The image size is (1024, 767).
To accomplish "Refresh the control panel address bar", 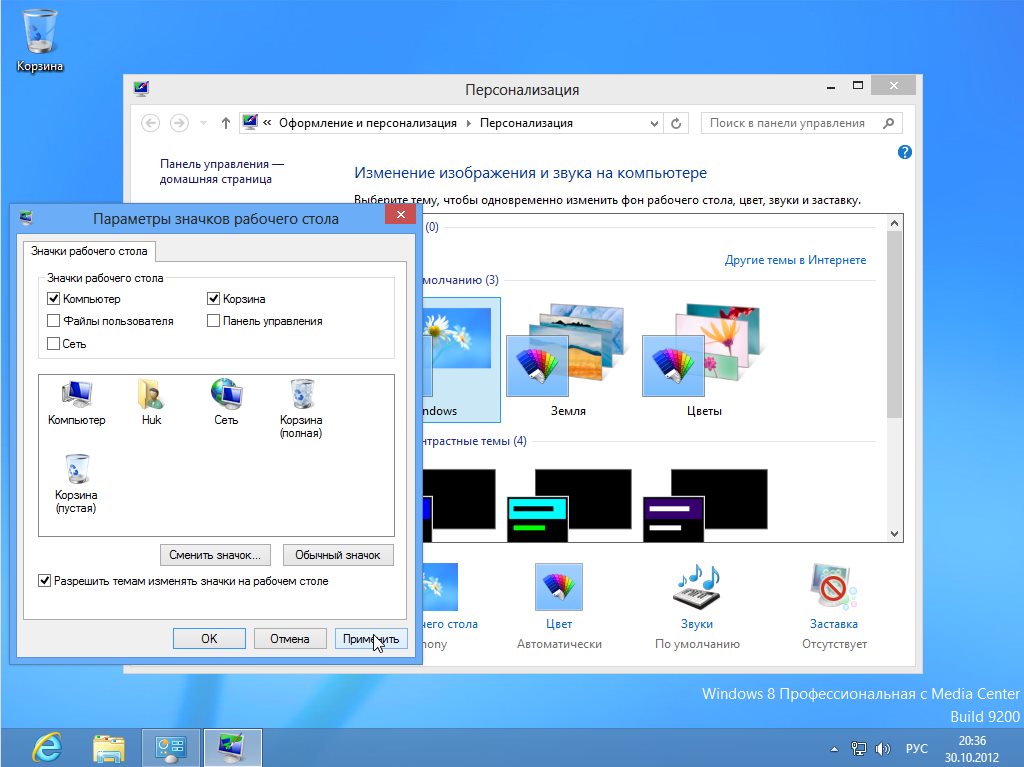I will 676,123.
